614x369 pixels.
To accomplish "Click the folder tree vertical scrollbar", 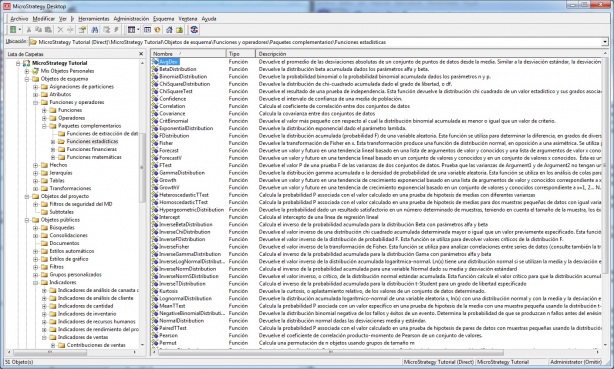I will 142,168.
